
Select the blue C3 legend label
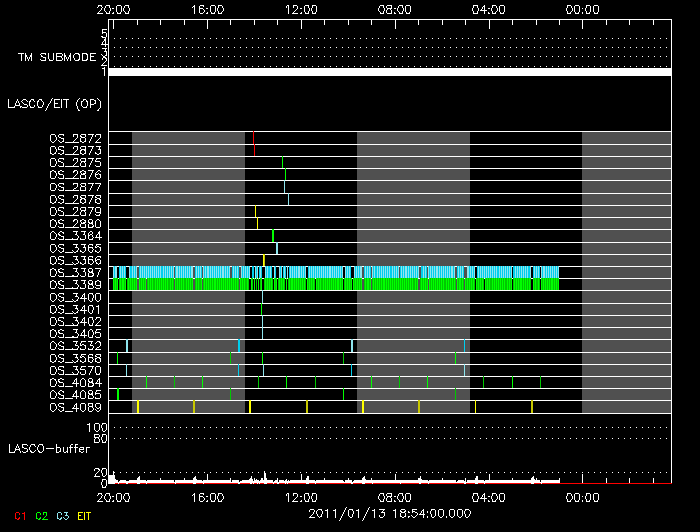61,515
